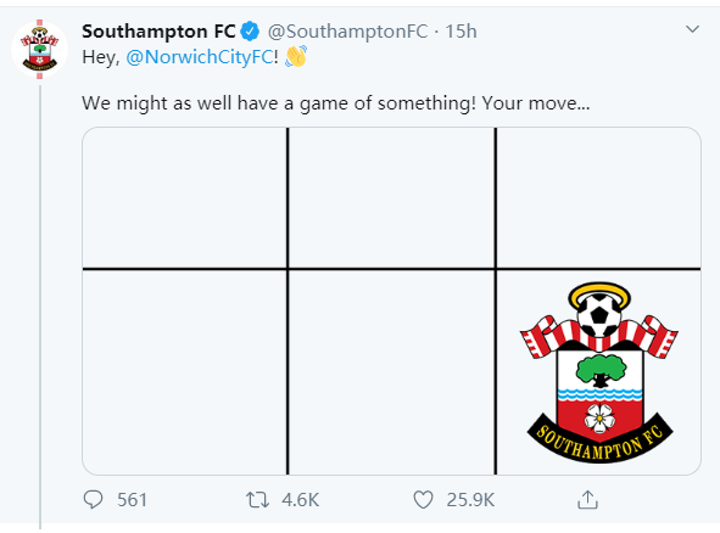
Task: Click the top-middle empty grid cell
Action: (391, 197)
